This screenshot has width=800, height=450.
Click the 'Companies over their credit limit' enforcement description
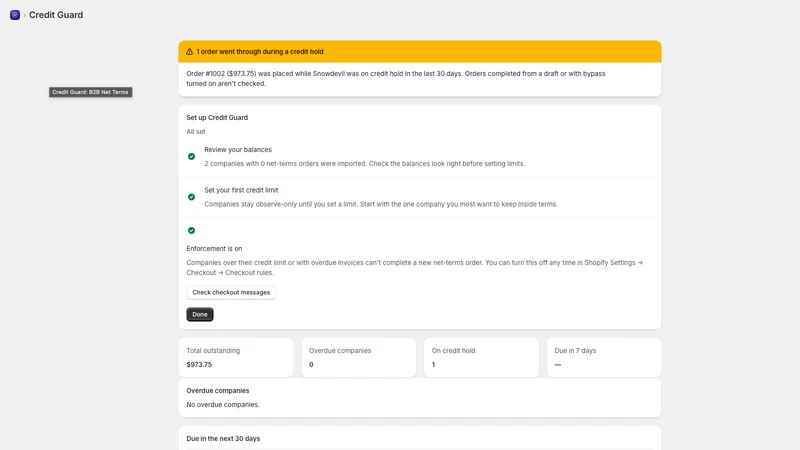[414, 267]
